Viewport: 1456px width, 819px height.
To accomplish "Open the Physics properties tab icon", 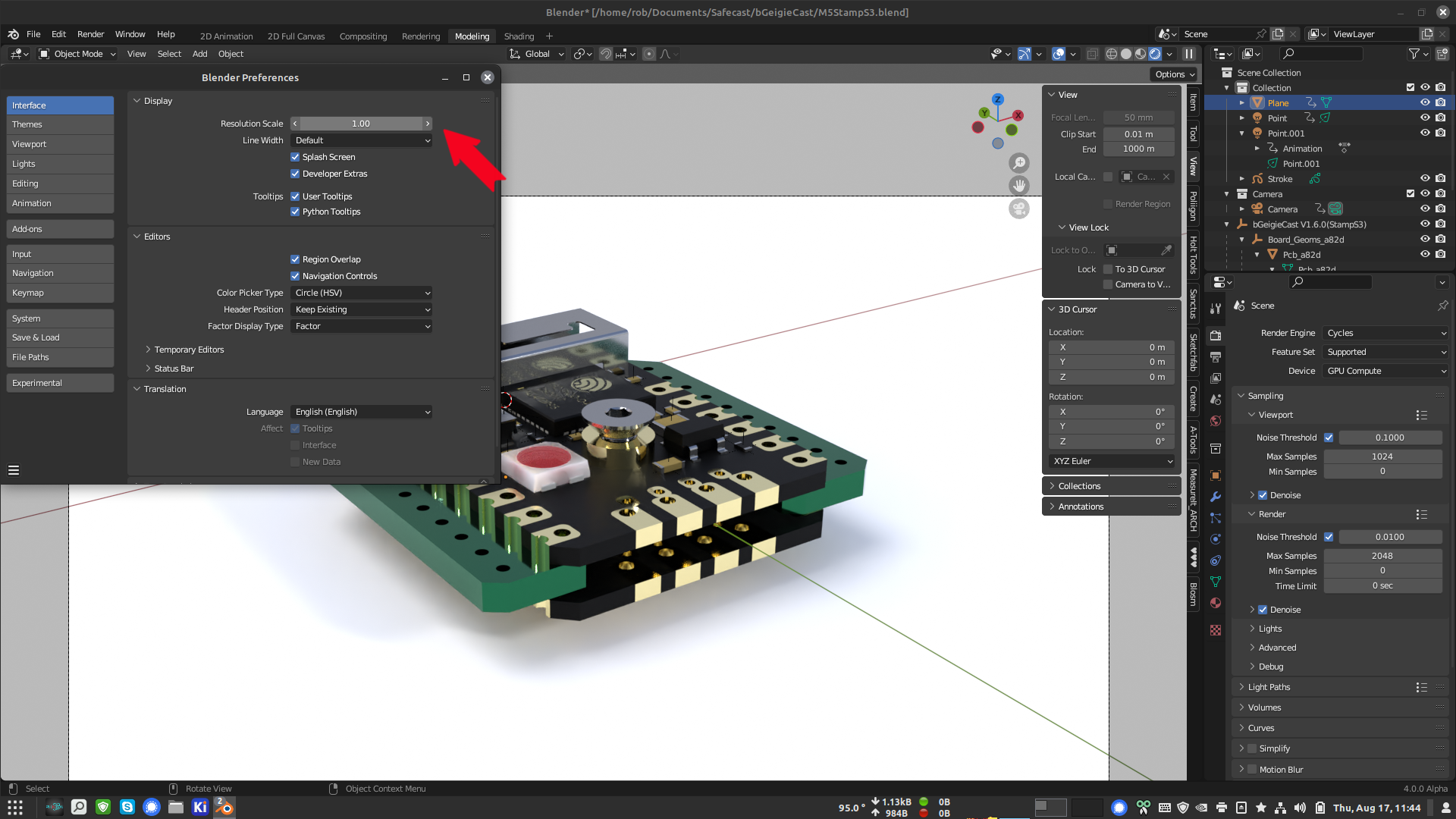I will coord(1216,539).
